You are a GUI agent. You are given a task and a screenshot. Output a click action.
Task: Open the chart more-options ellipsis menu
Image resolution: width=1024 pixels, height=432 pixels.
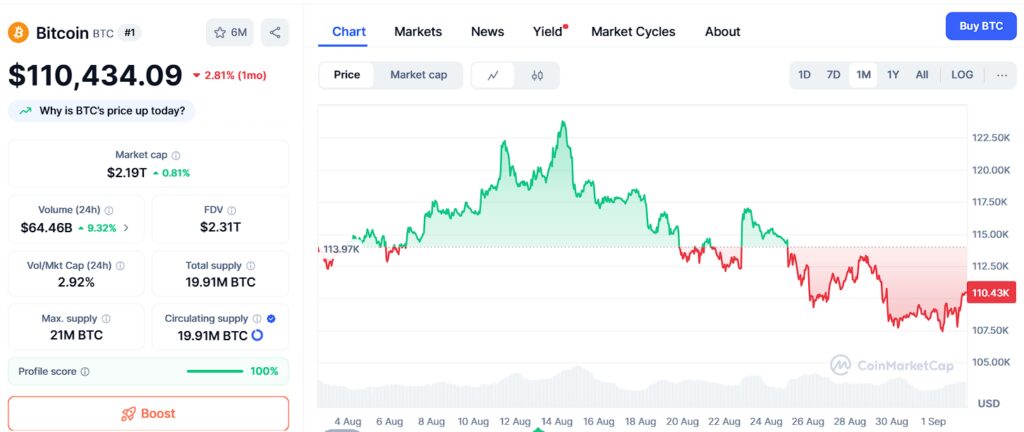pos(1002,75)
